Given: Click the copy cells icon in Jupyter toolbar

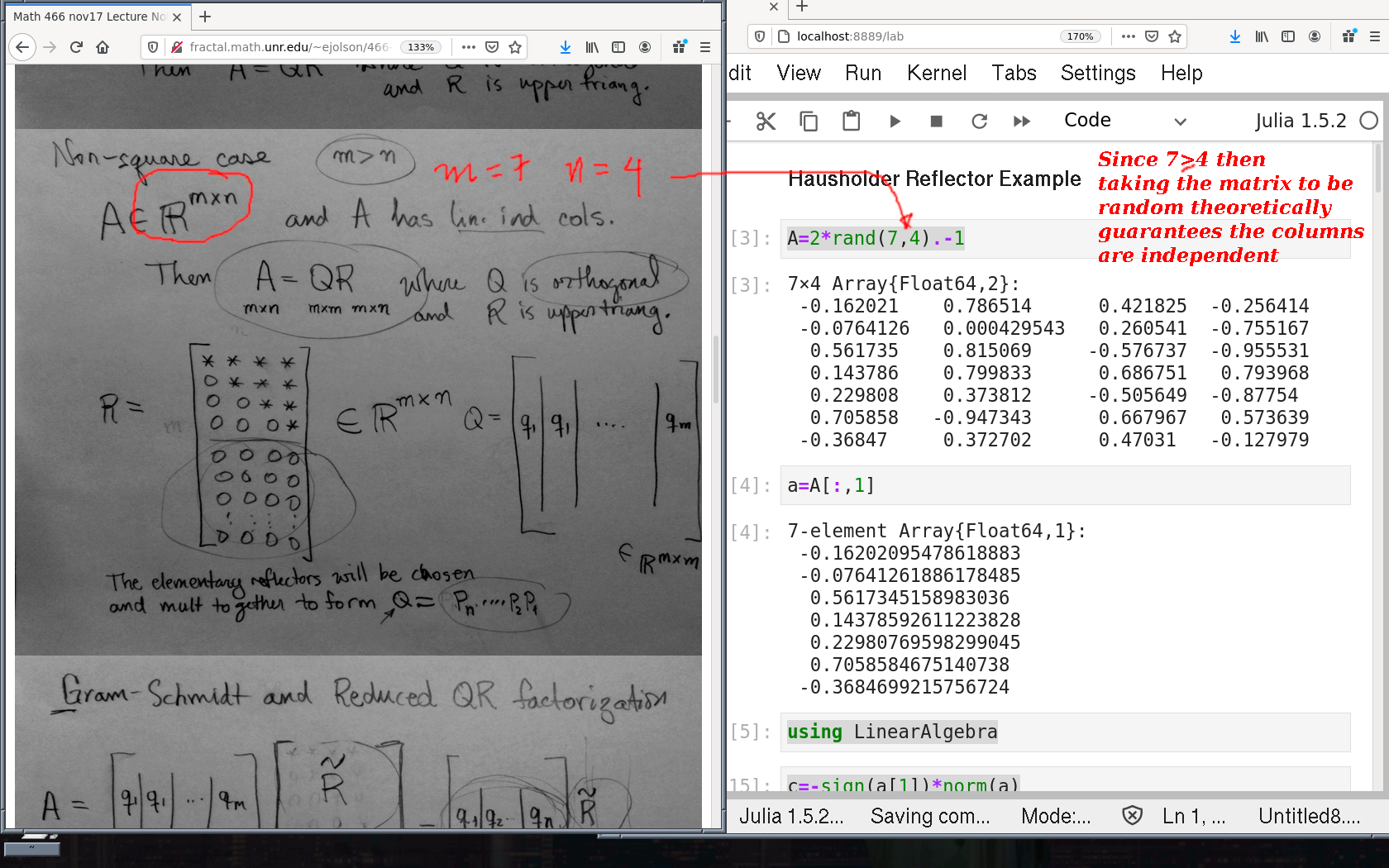Looking at the screenshot, I should 809,122.
